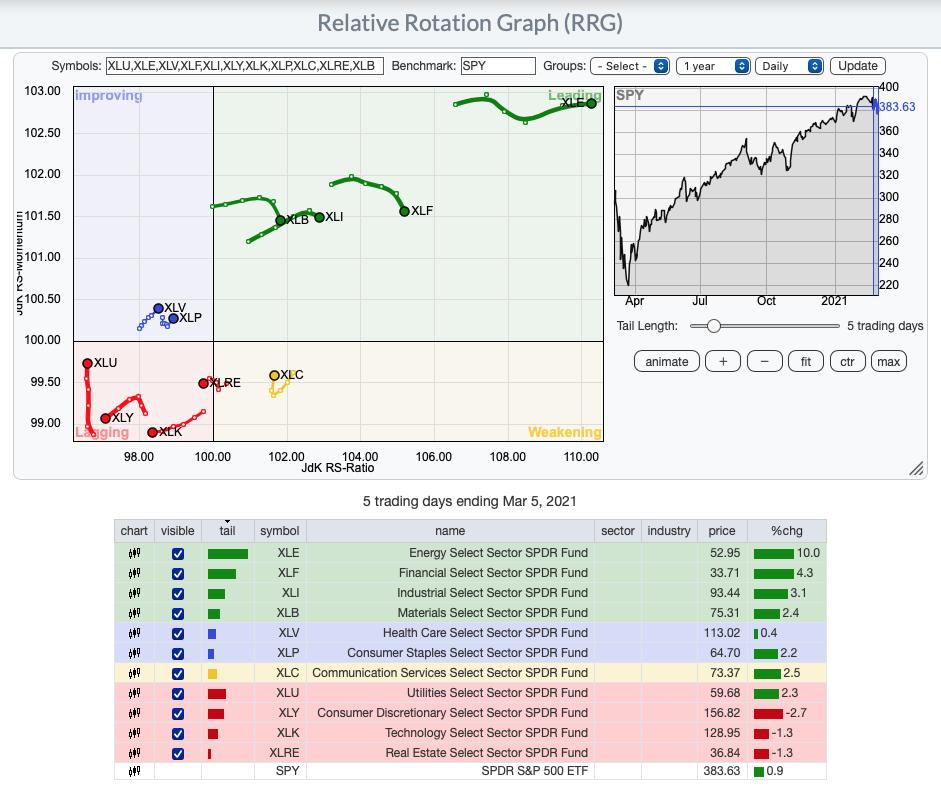Click Energy Select Sector SPDR Fund name
The height and width of the screenshot is (786, 941).
pos(498,553)
